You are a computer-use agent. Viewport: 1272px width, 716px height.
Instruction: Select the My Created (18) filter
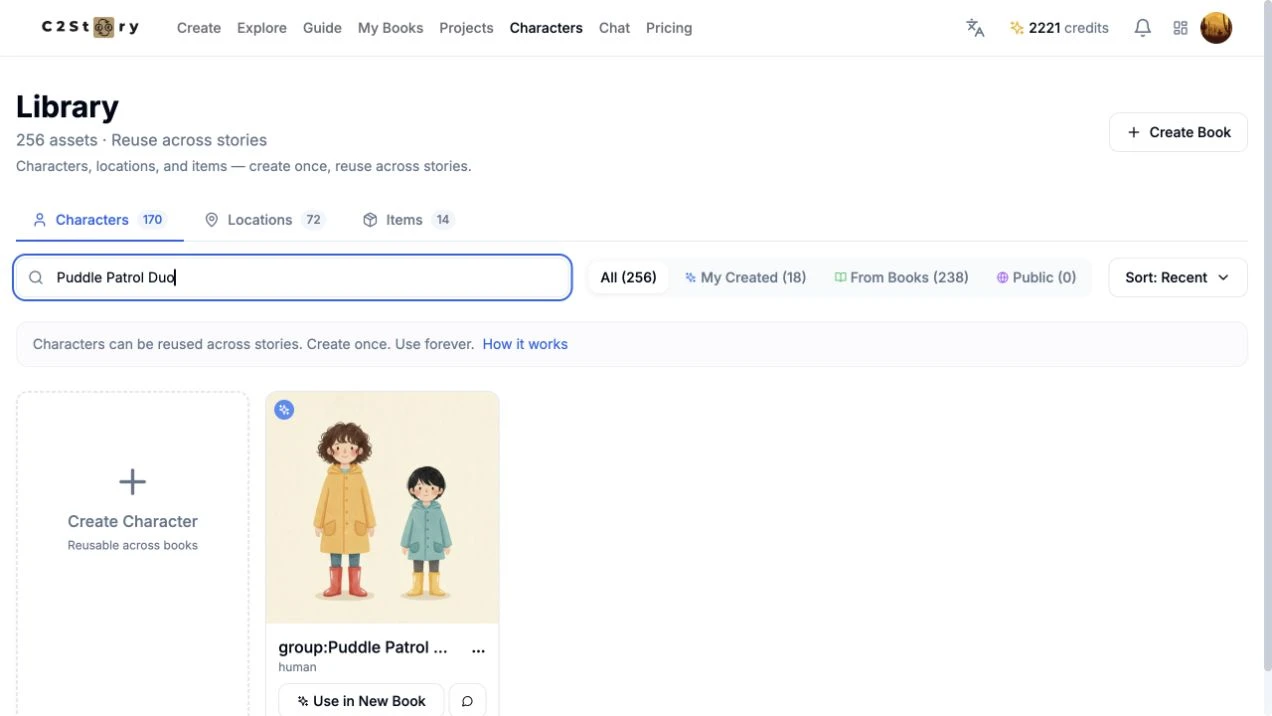[x=745, y=278]
